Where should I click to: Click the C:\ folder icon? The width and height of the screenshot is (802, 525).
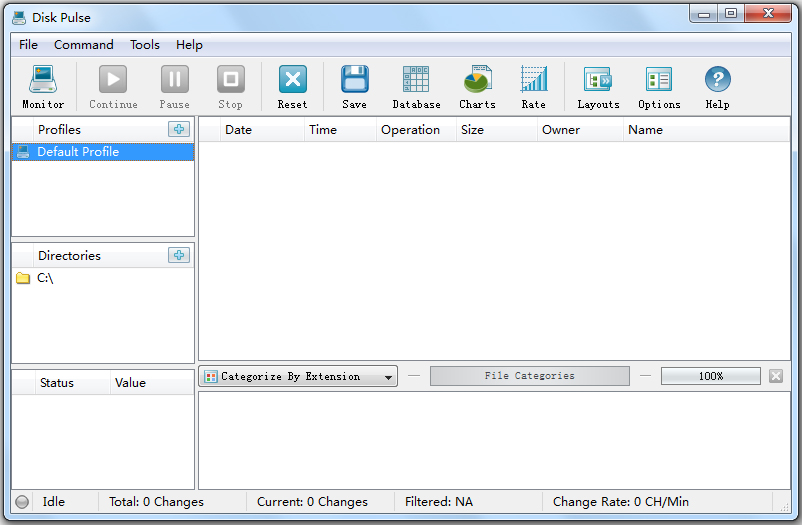[23, 278]
